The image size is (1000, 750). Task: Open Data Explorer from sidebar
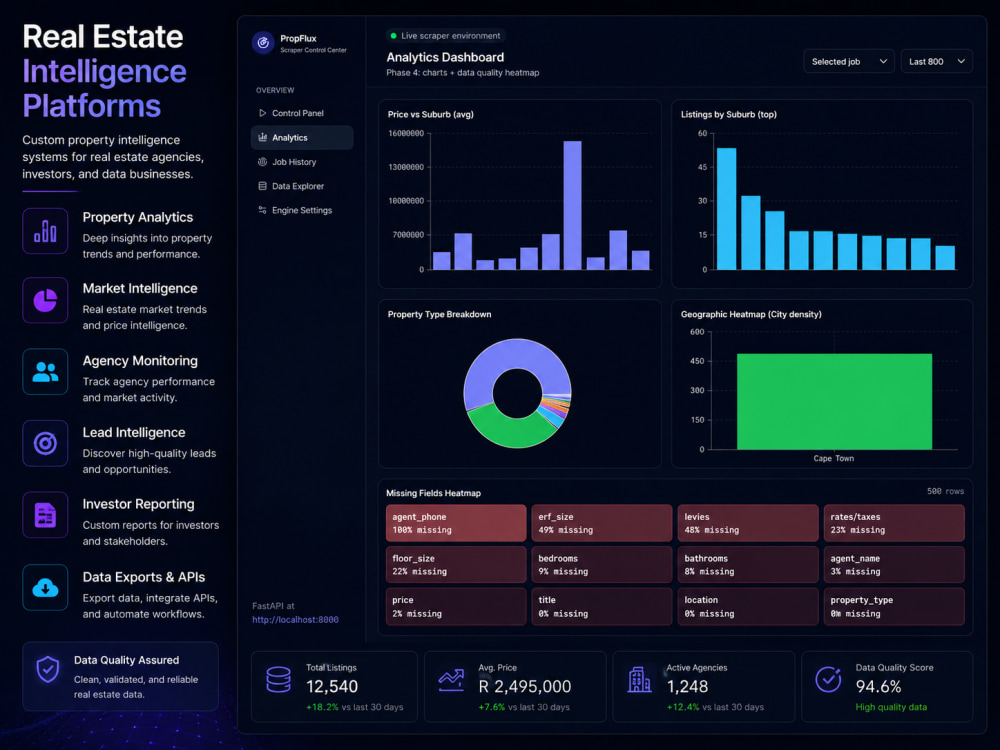(302, 186)
